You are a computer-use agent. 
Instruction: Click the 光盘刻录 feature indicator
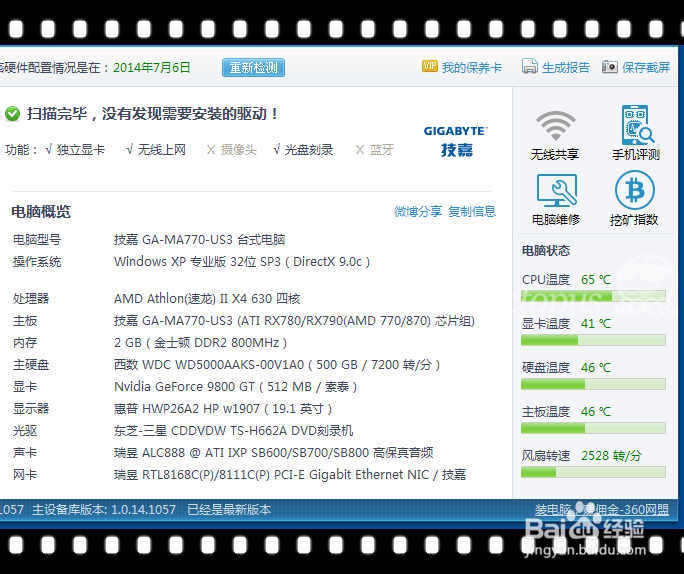point(303,150)
